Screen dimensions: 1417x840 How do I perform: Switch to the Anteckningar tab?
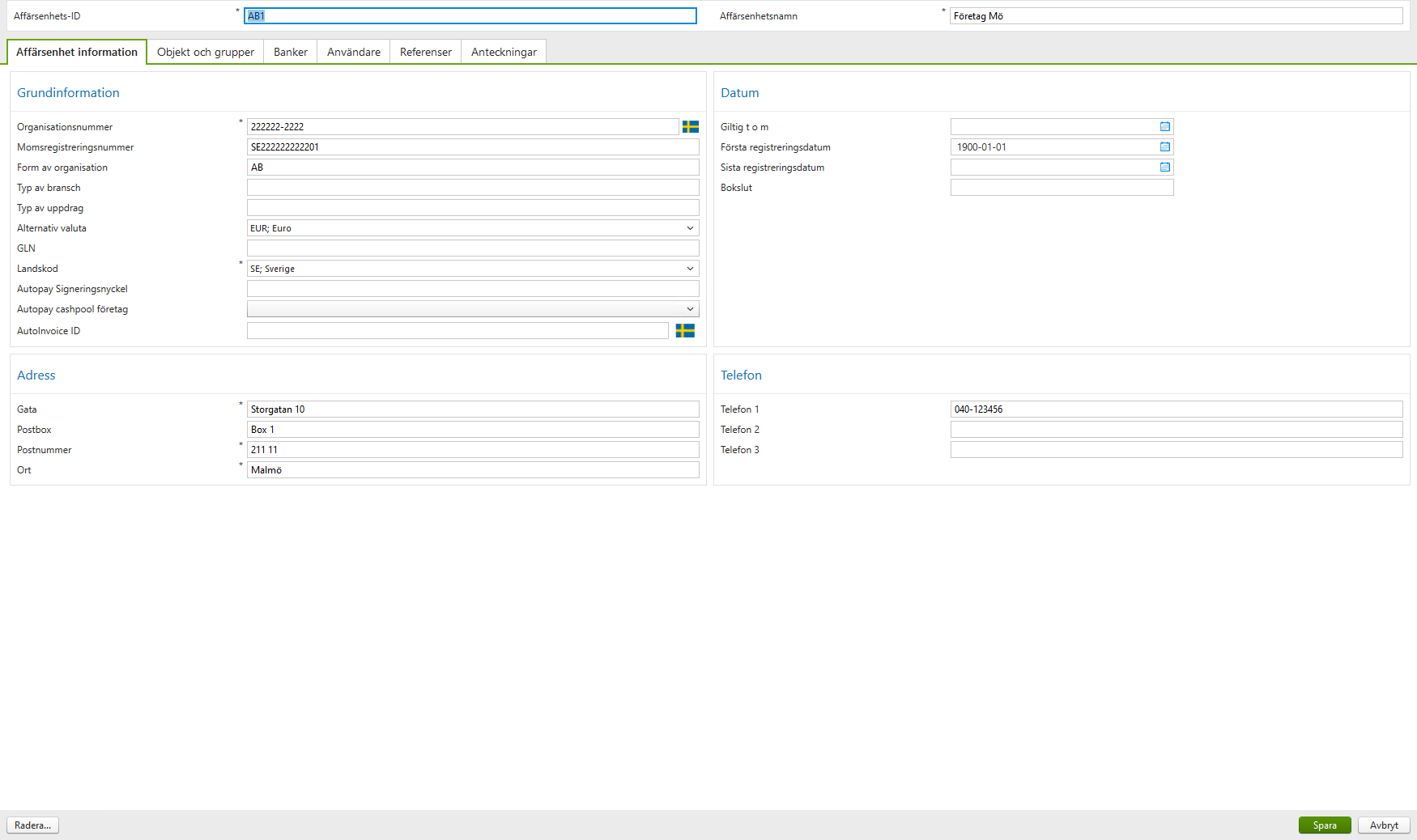click(x=503, y=51)
